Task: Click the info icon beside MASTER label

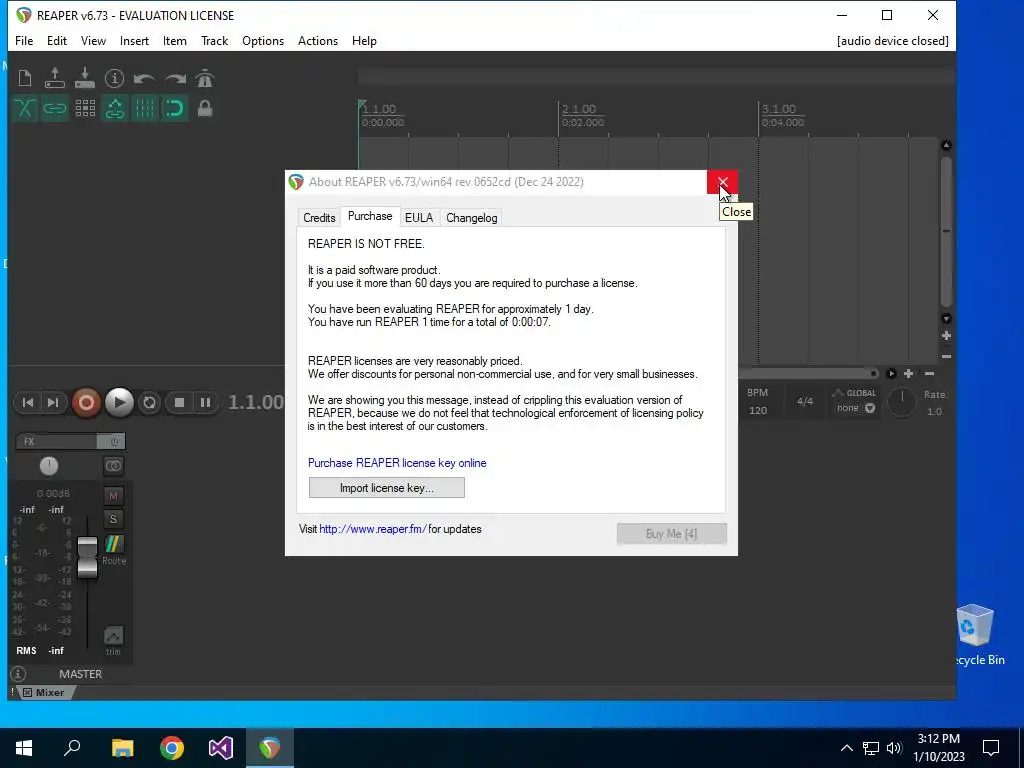Action: point(18,673)
